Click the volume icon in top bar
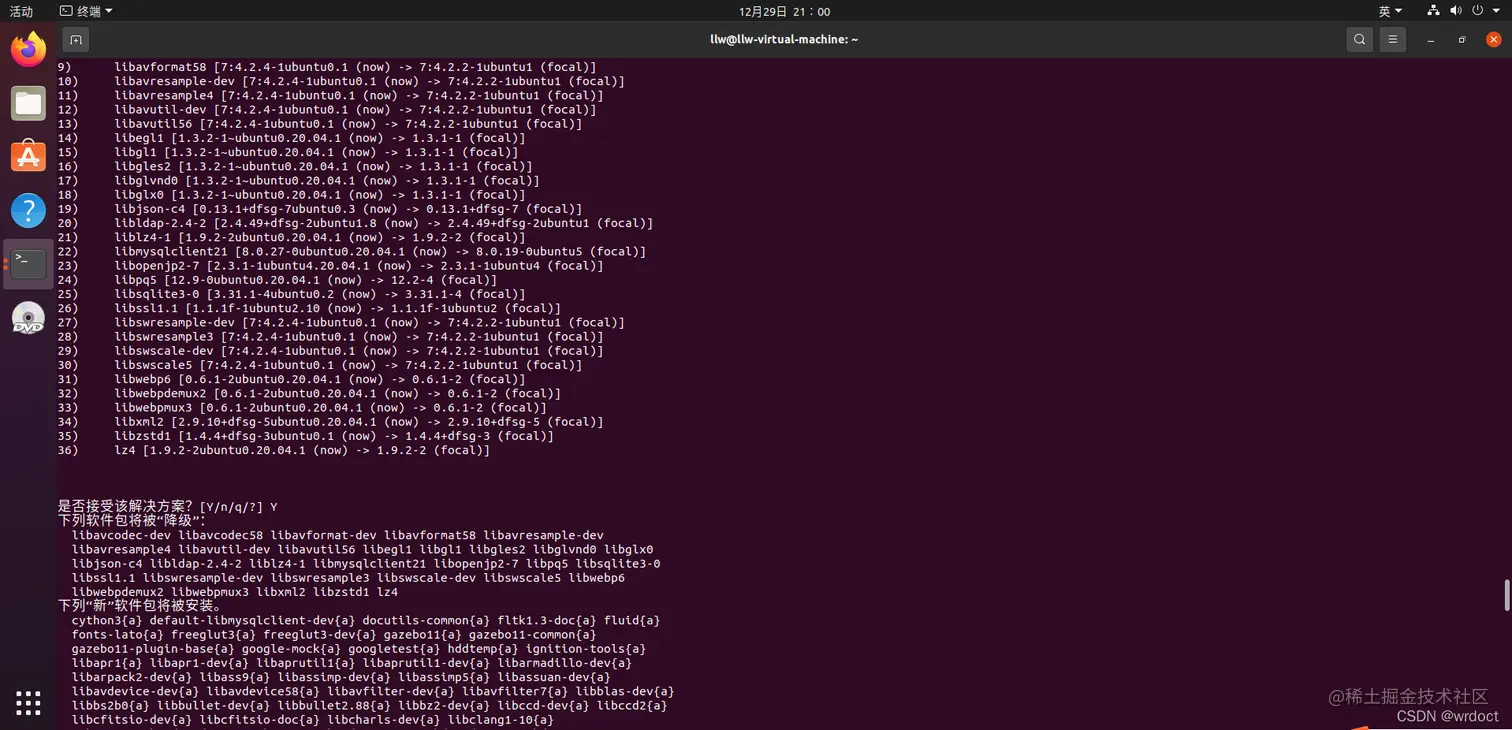Image resolution: width=1512 pixels, height=730 pixels. [1456, 11]
